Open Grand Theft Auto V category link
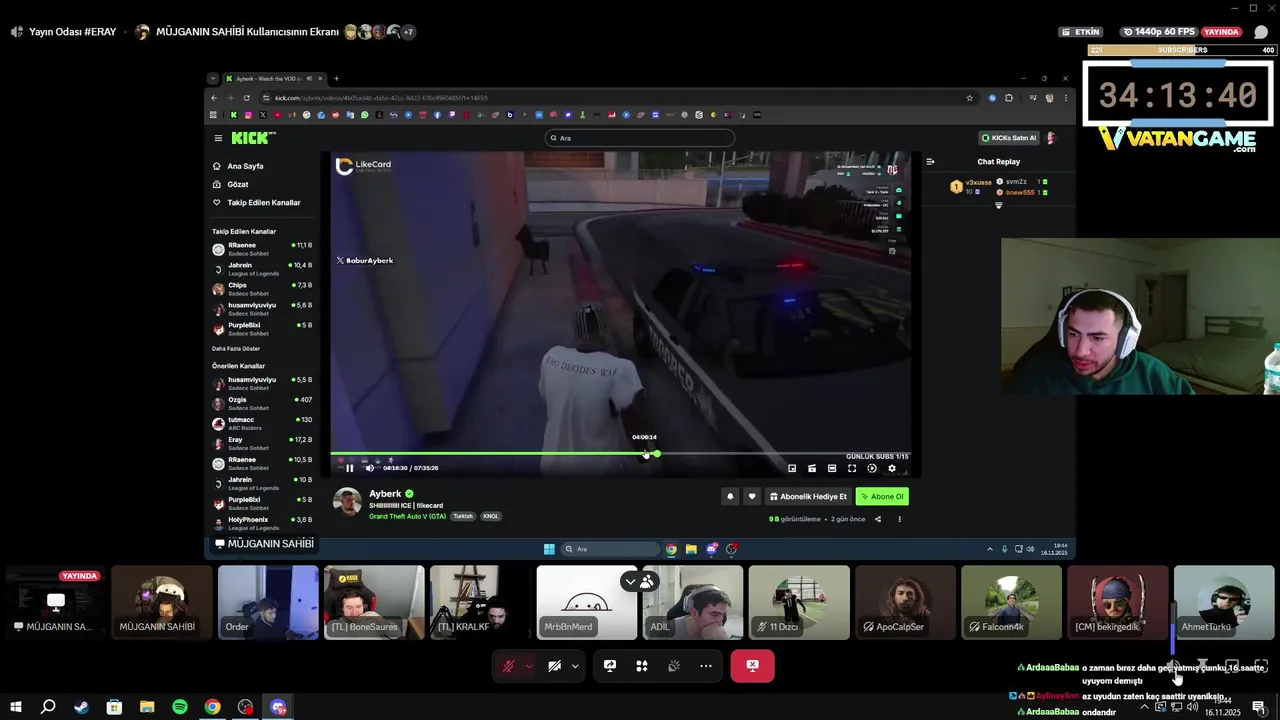 [407, 516]
